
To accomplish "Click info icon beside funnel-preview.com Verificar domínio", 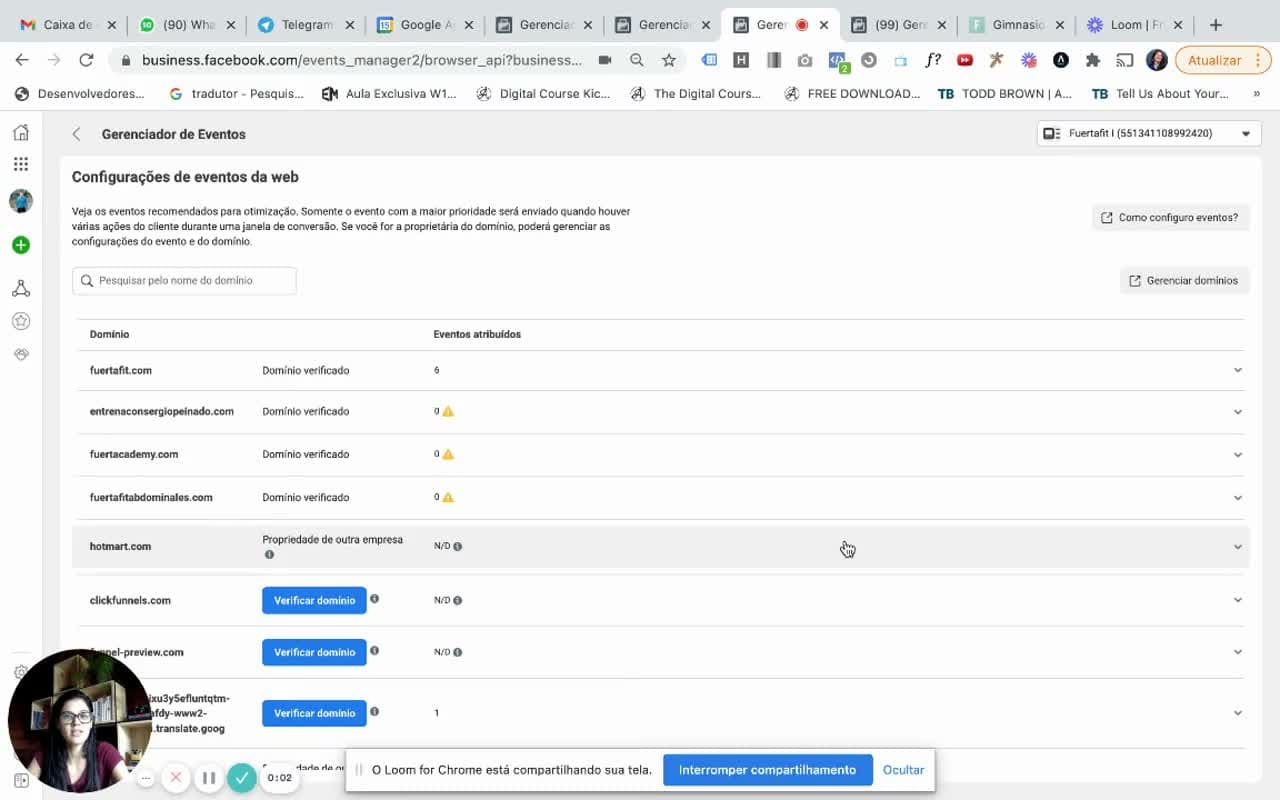I will tap(374, 650).
